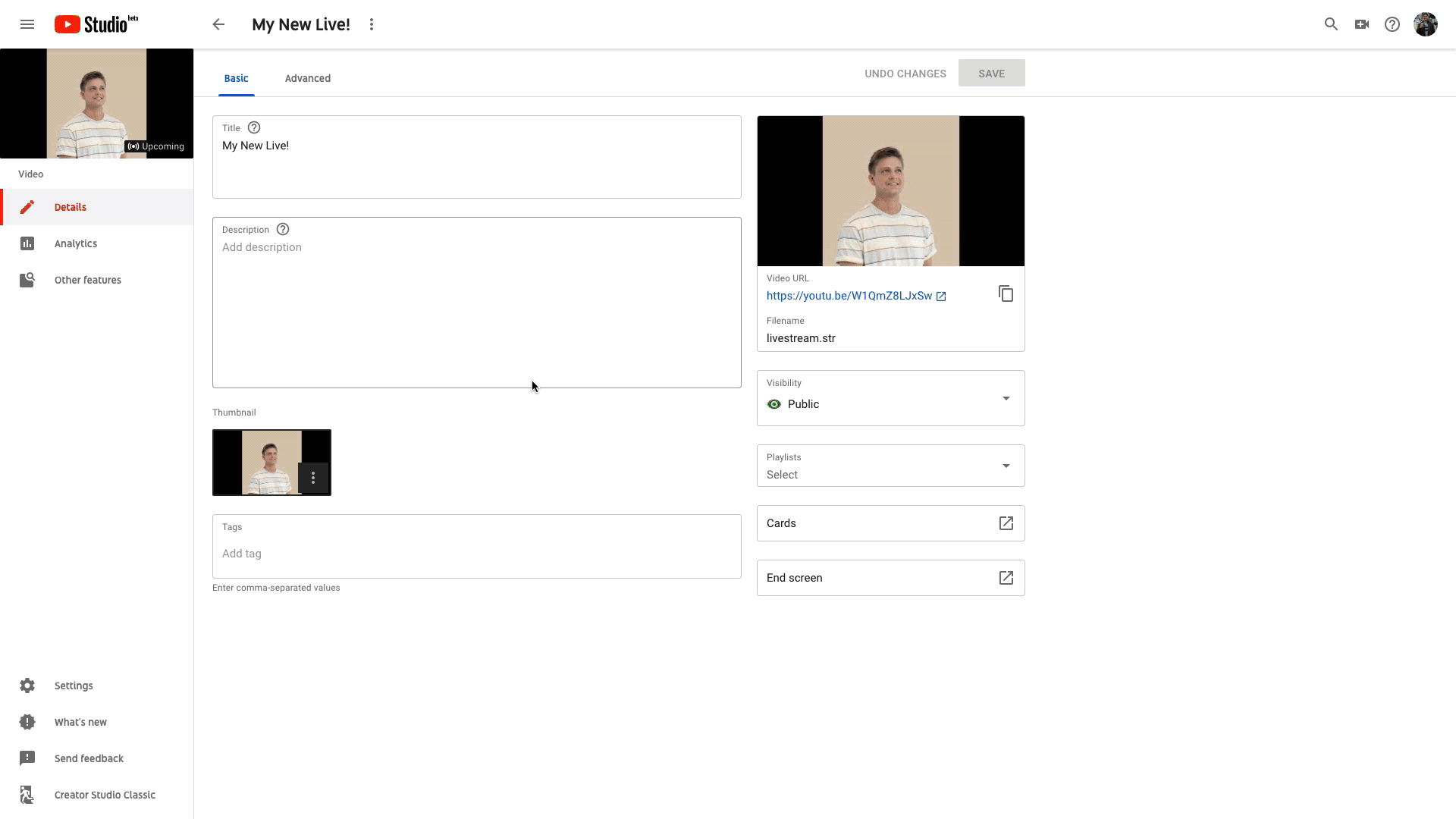Switch to the Advanced tab

[x=308, y=78]
